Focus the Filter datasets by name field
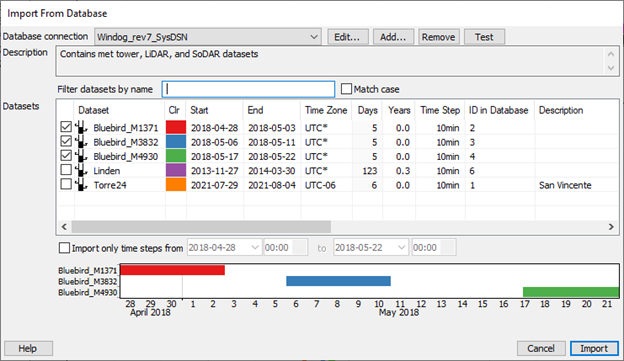 point(248,89)
